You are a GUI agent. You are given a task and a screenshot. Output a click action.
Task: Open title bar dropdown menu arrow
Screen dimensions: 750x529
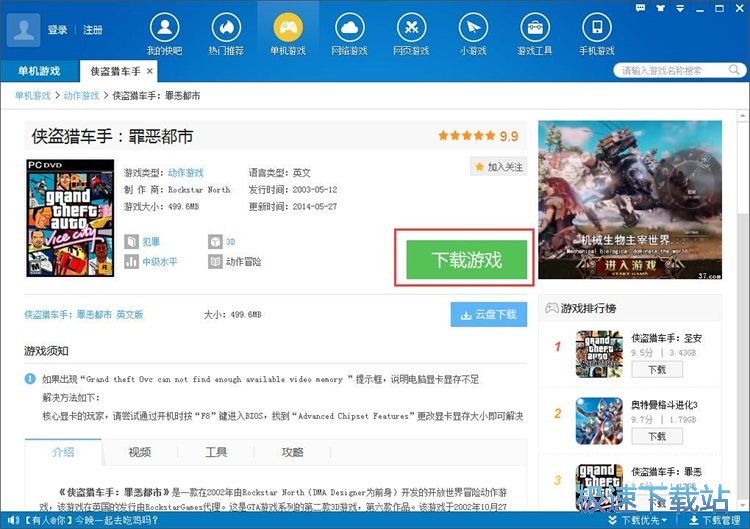(680, 8)
